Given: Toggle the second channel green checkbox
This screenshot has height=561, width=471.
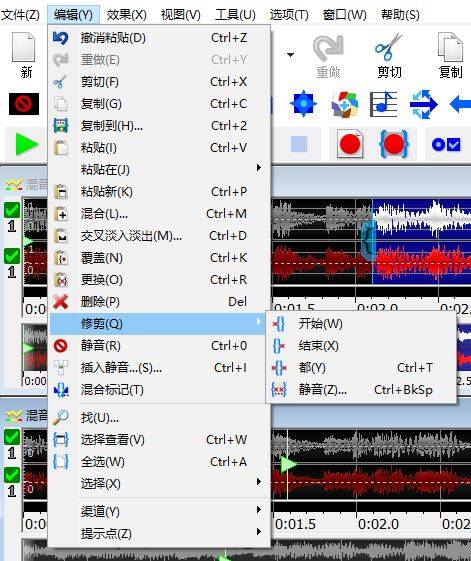Looking at the screenshot, I should (12, 256).
